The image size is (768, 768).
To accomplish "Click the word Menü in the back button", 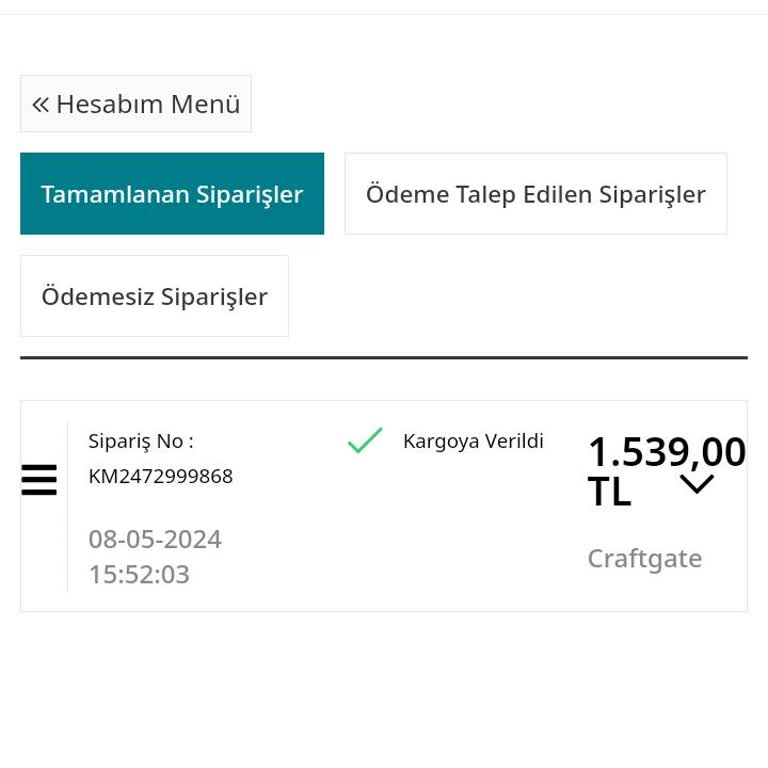I will pos(205,104).
